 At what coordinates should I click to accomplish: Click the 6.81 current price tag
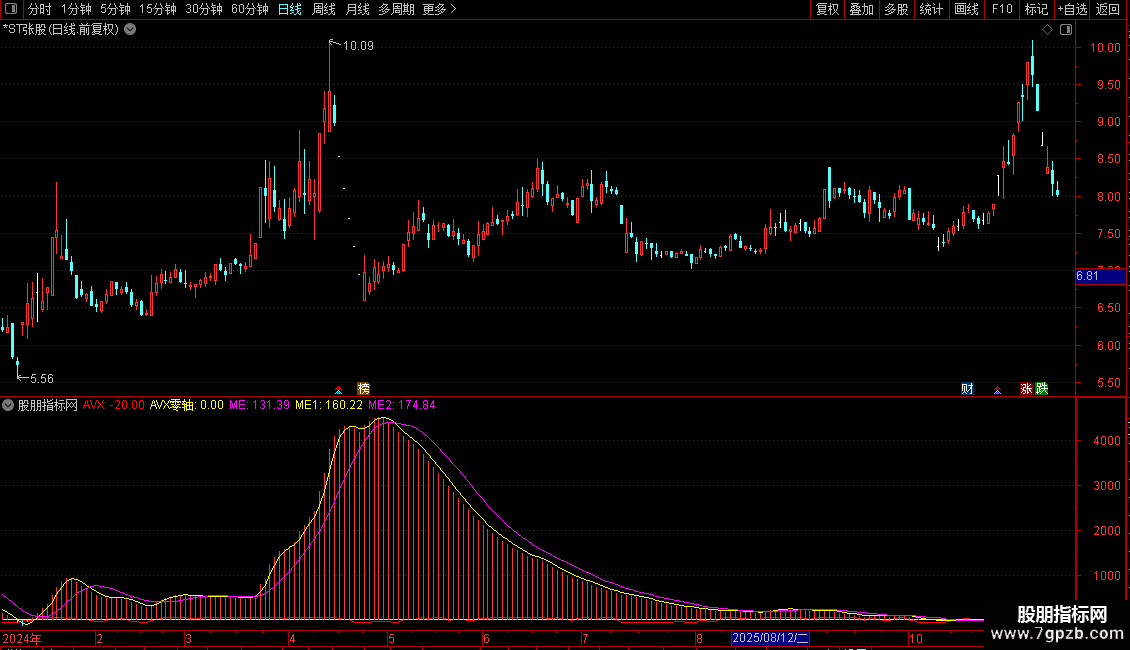click(1090, 276)
